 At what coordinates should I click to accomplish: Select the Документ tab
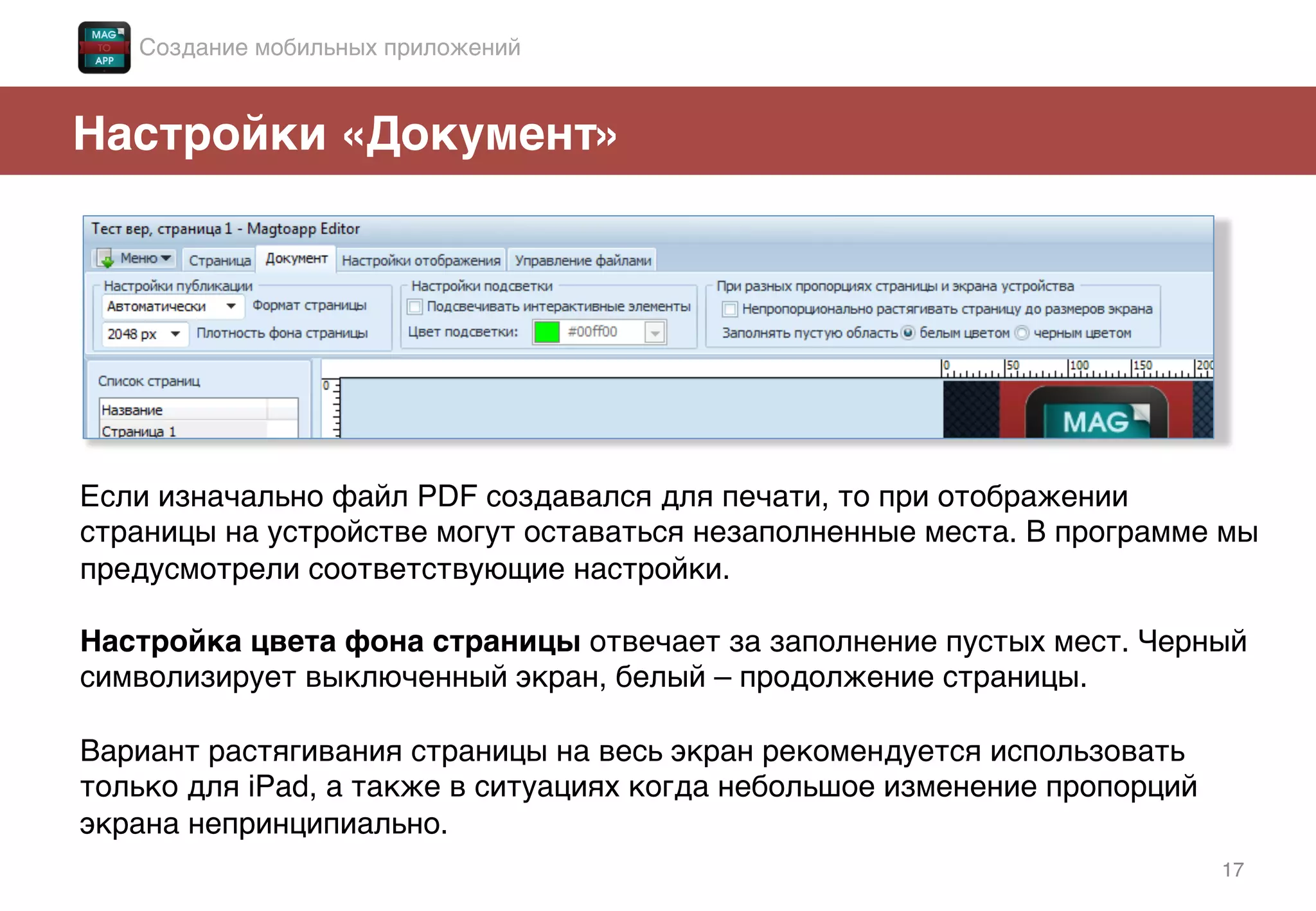point(296,258)
